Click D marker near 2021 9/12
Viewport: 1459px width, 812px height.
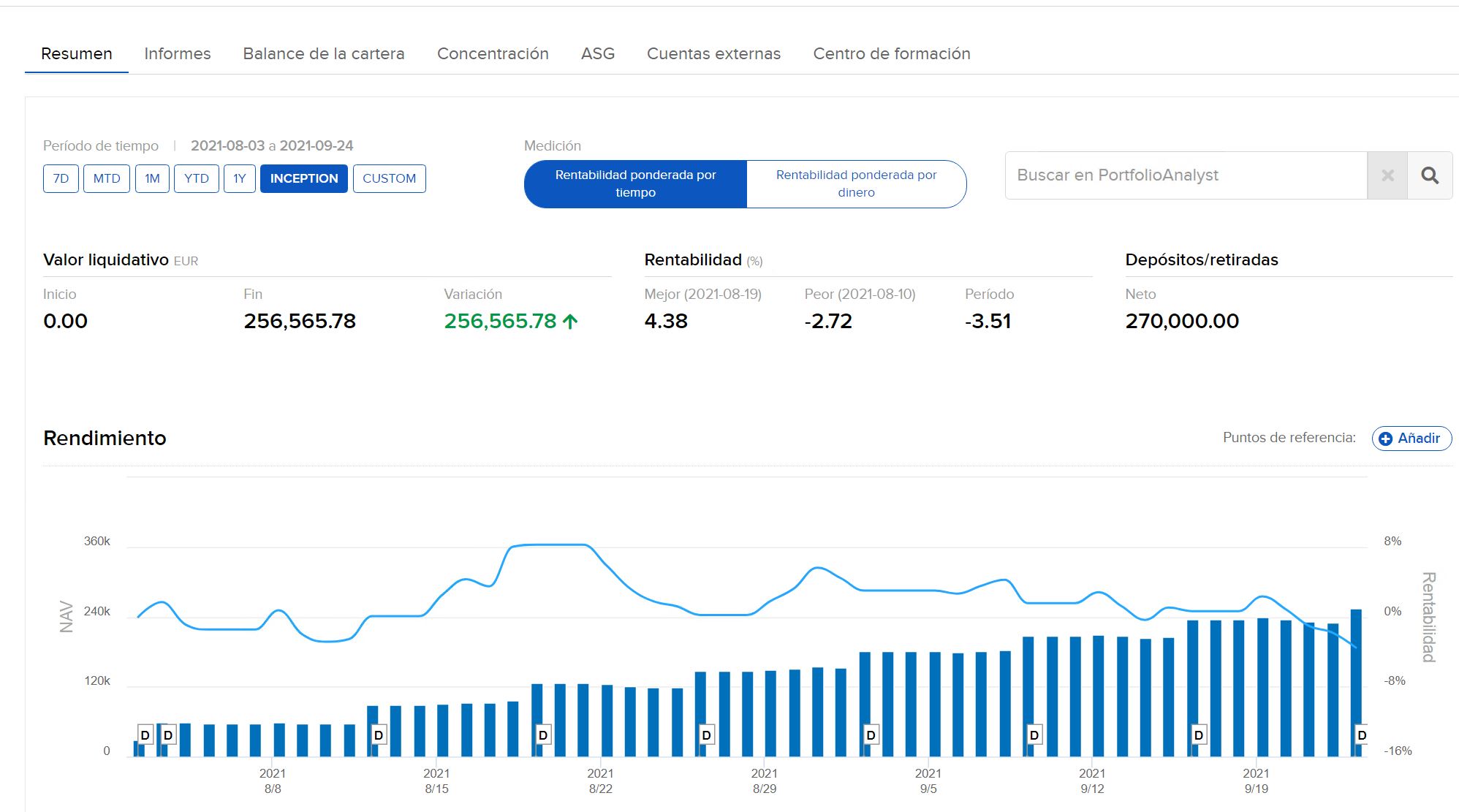pos(1034,735)
